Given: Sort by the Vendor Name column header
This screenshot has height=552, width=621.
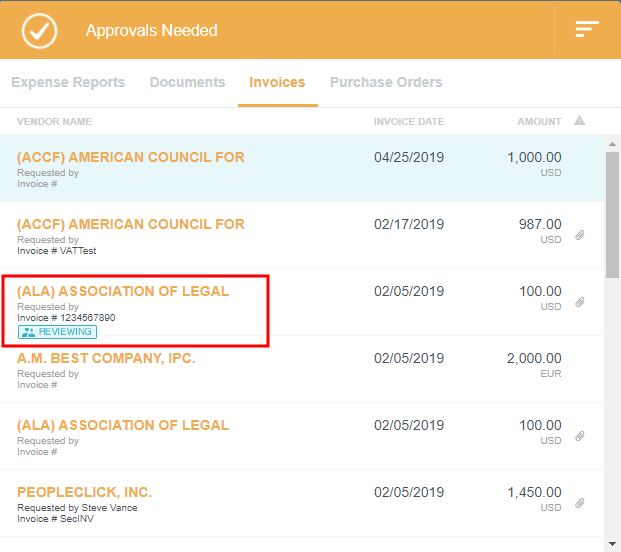Looking at the screenshot, I should click(x=54, y=122).
